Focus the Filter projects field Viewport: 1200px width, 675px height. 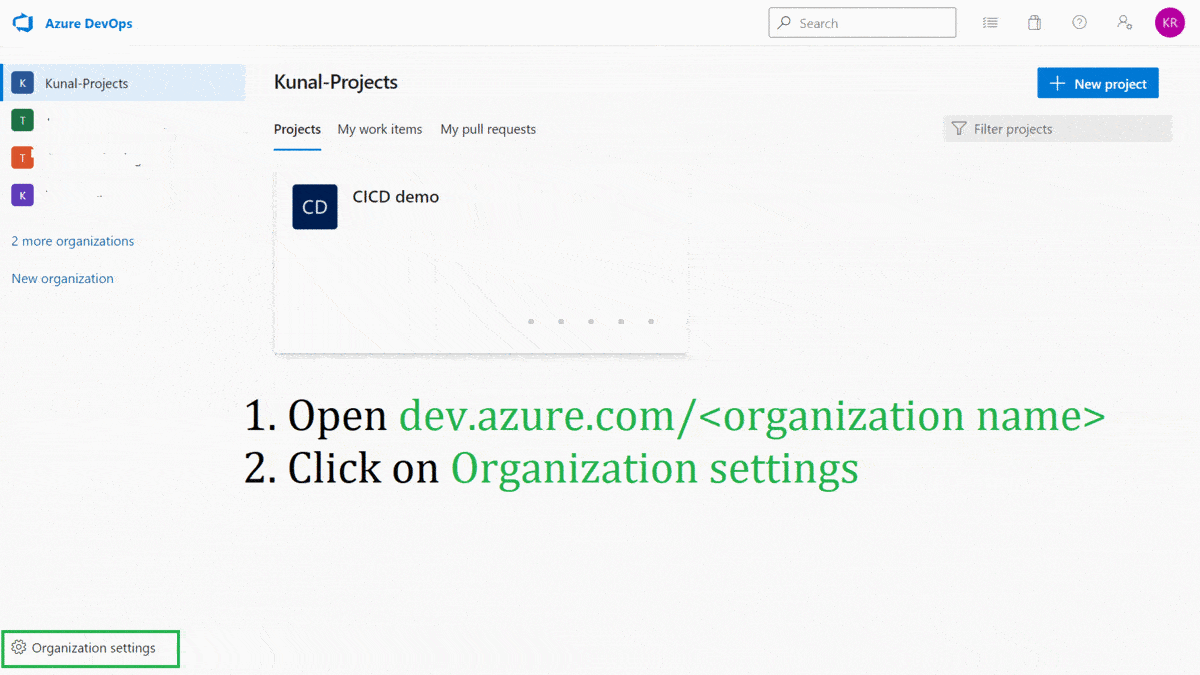tap(1058, 129)
